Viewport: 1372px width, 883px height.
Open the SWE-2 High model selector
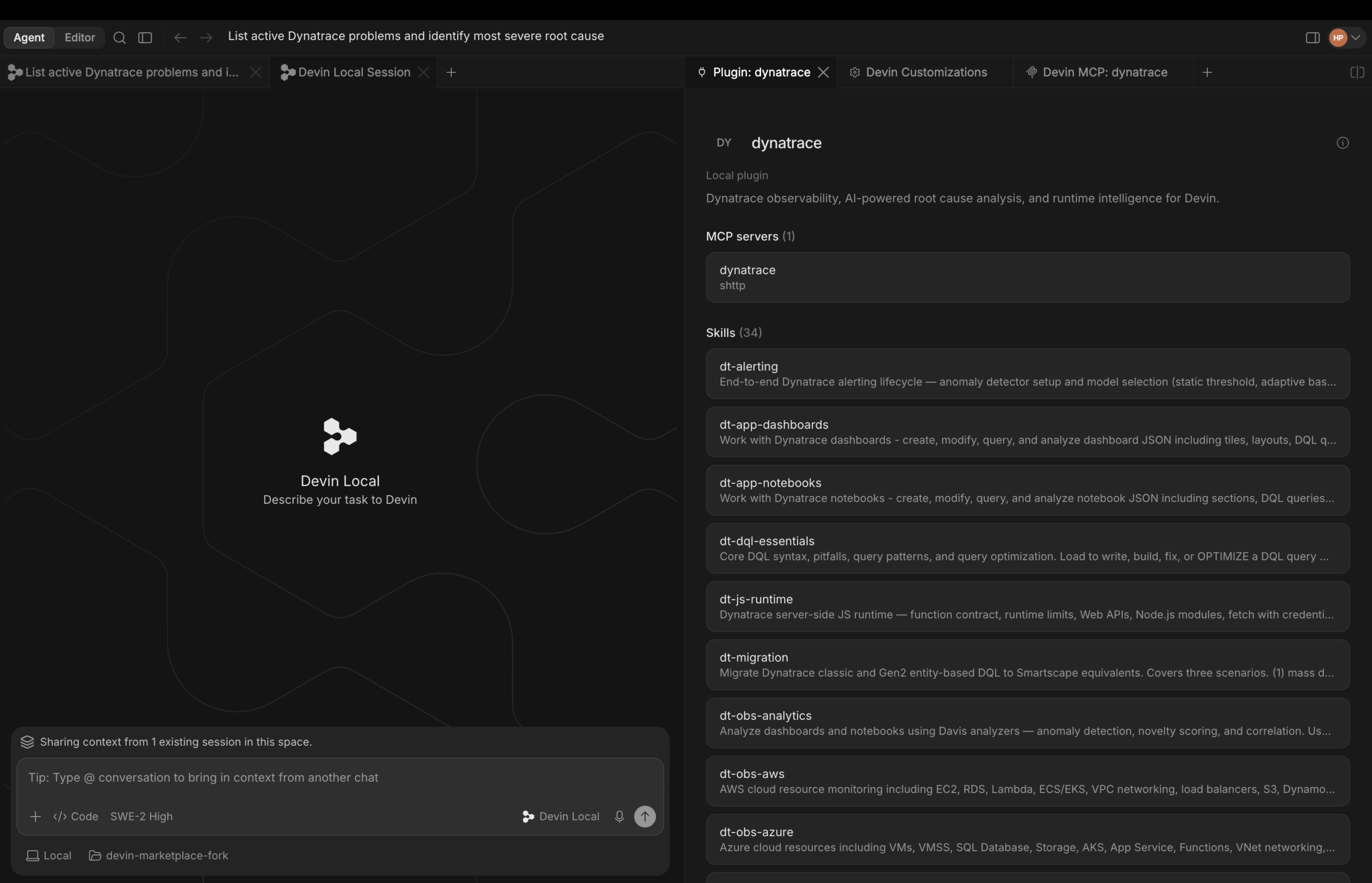pos(141,817)
